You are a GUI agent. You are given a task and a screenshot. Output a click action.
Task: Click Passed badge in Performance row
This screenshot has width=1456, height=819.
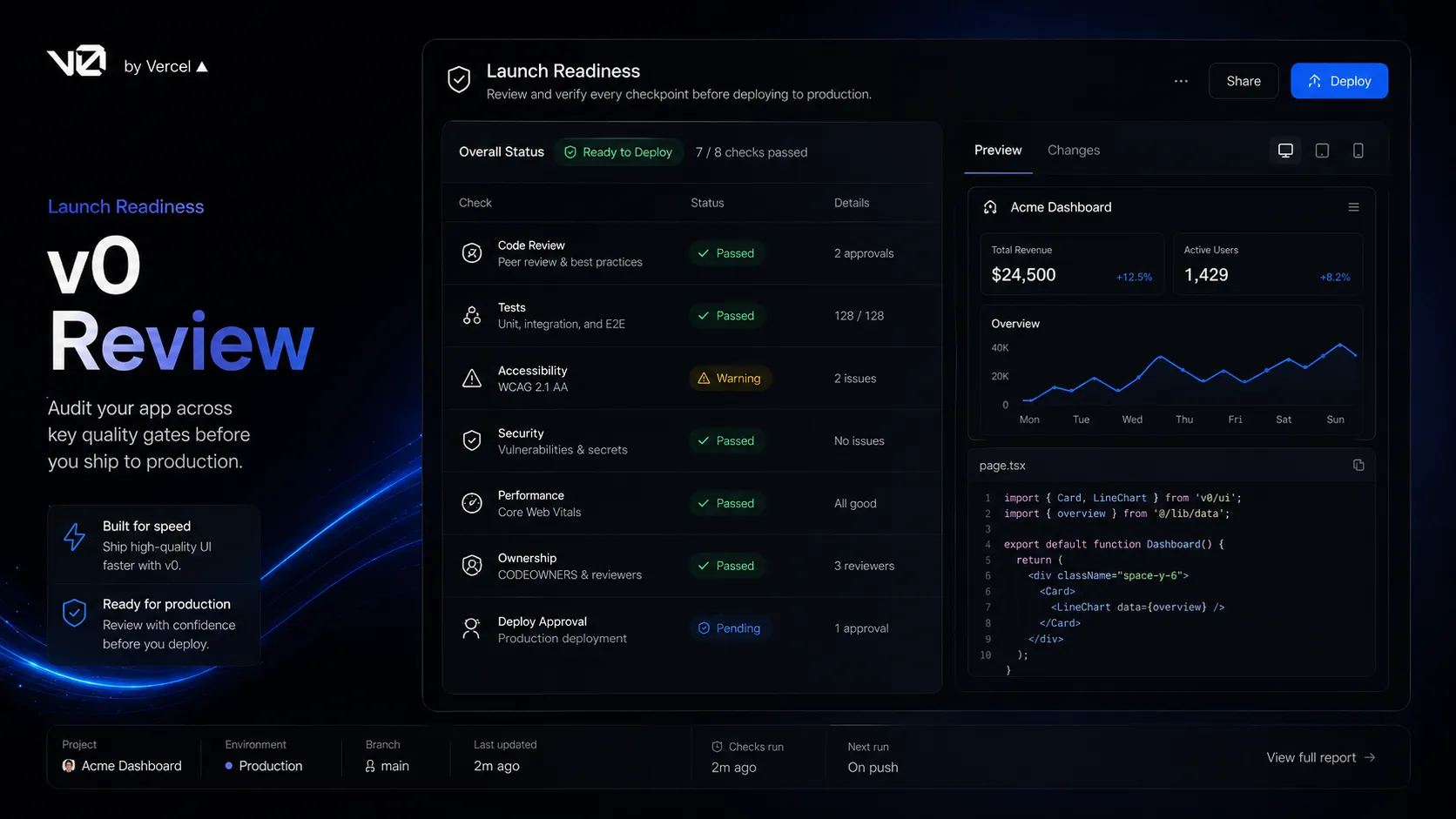726,503
